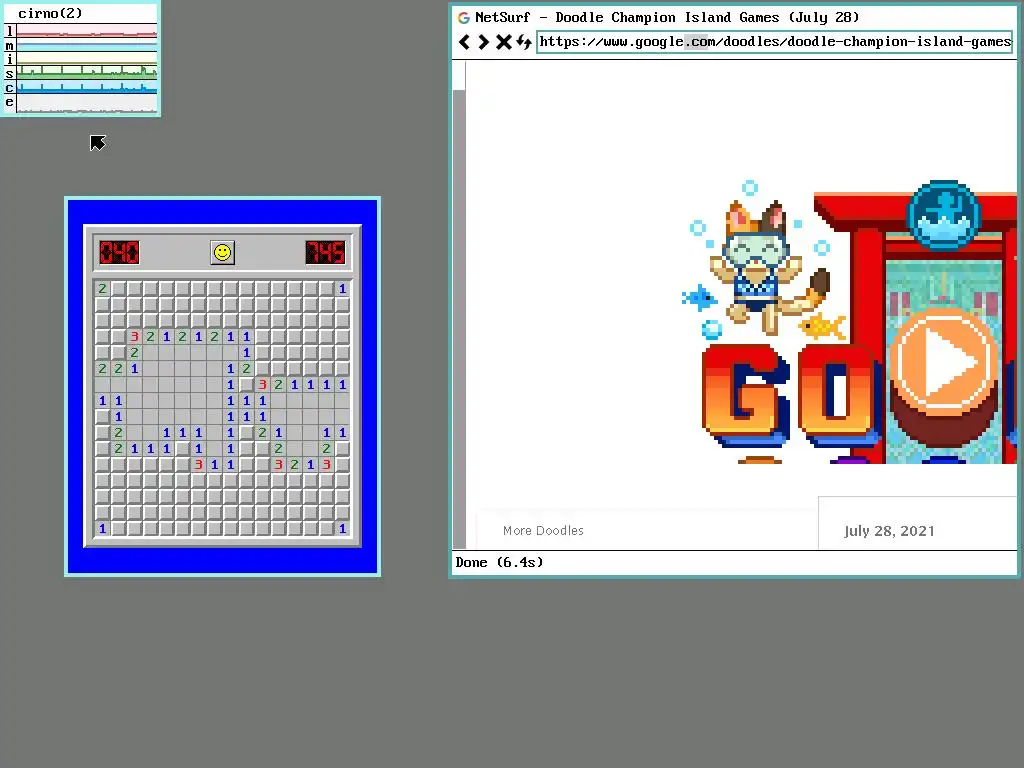Click the July 28, 2021 date label
The image size is (1024, 768).
(889, 531)
